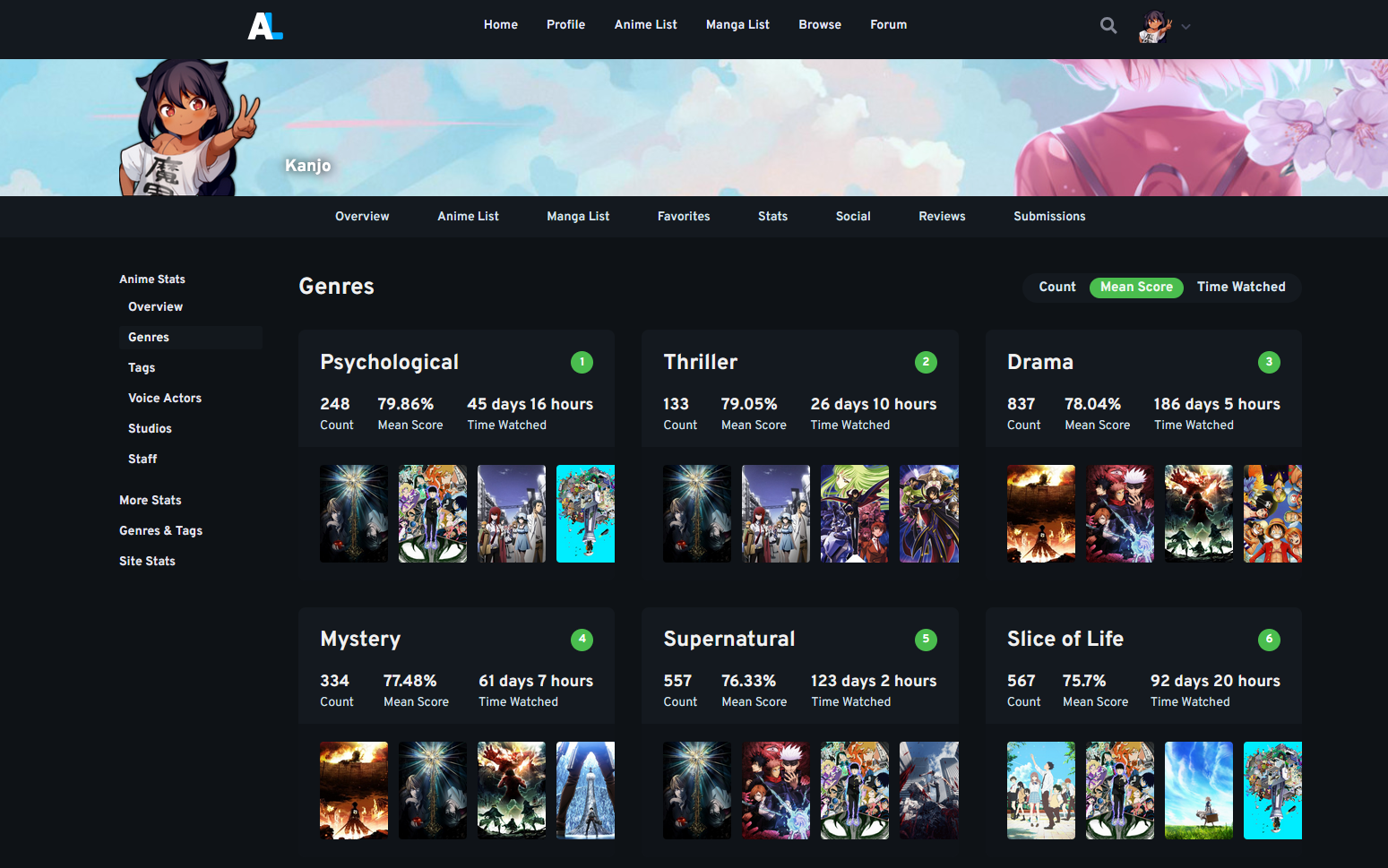Open first anime cover under Slice of Life
The width and height of the screenshot is (1388, 868).
click(1040, 790)
